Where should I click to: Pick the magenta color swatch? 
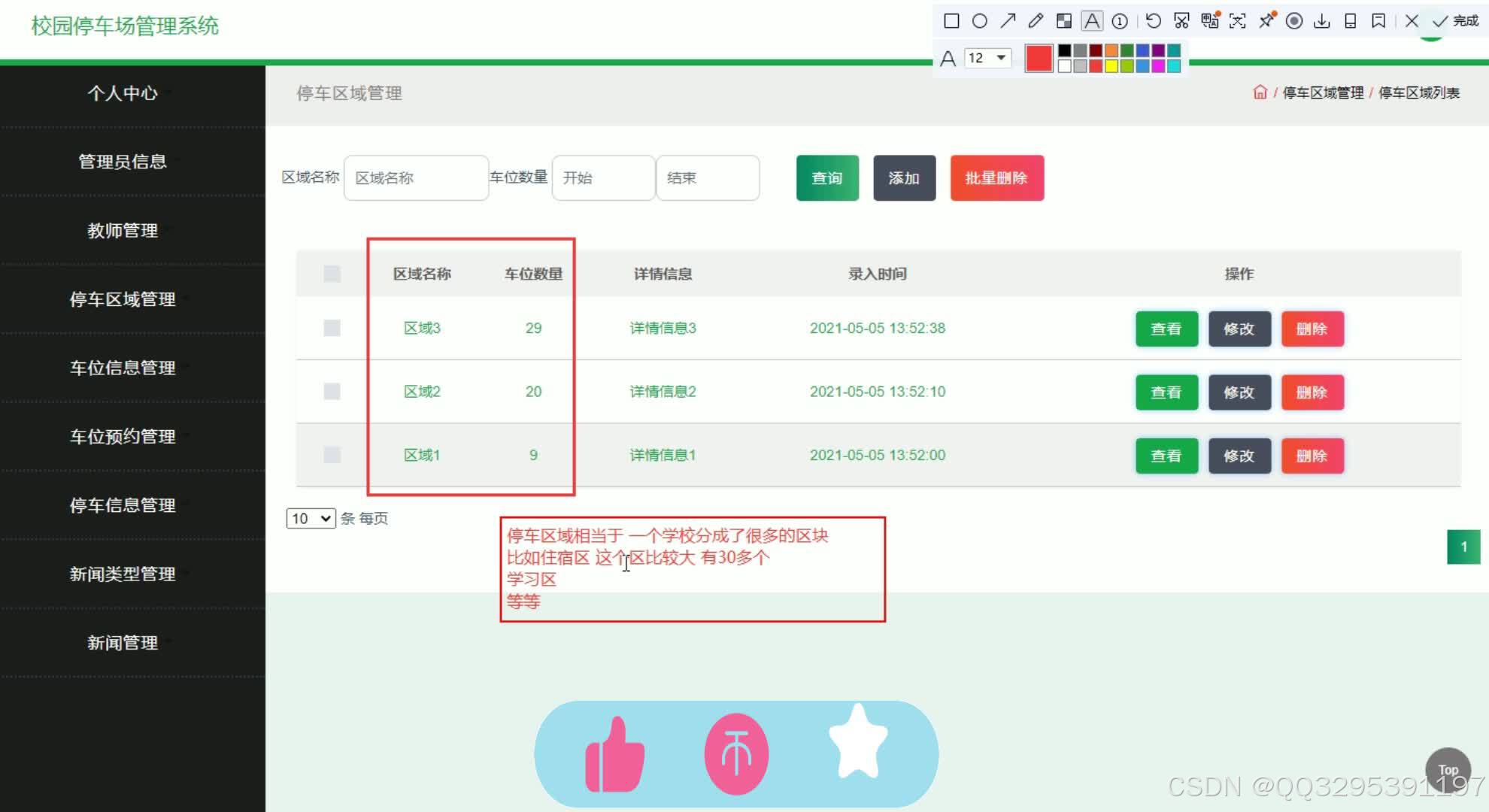1158,66
